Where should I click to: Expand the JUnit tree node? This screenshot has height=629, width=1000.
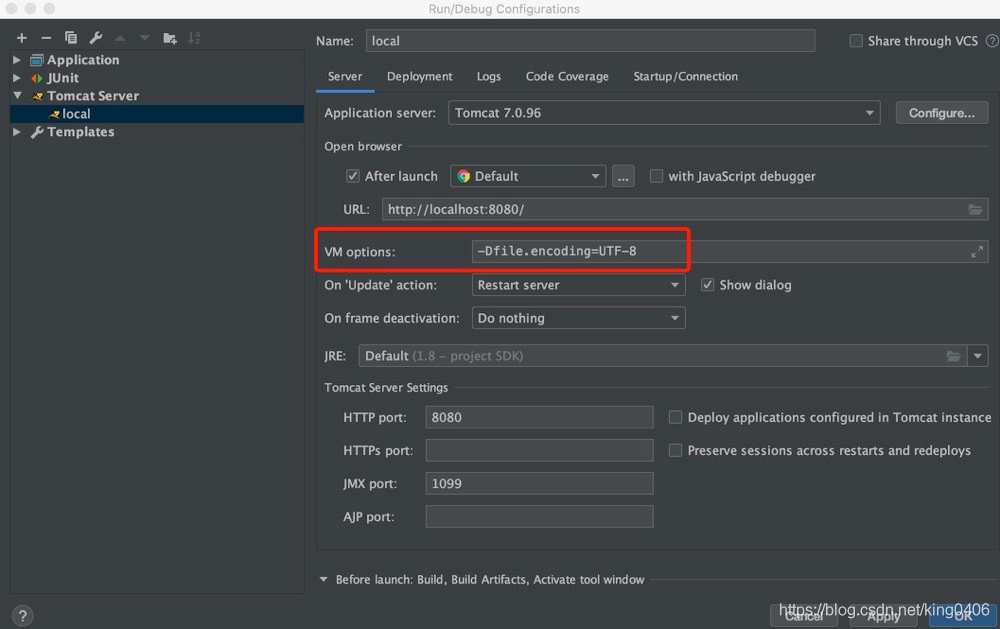(17, 78)
